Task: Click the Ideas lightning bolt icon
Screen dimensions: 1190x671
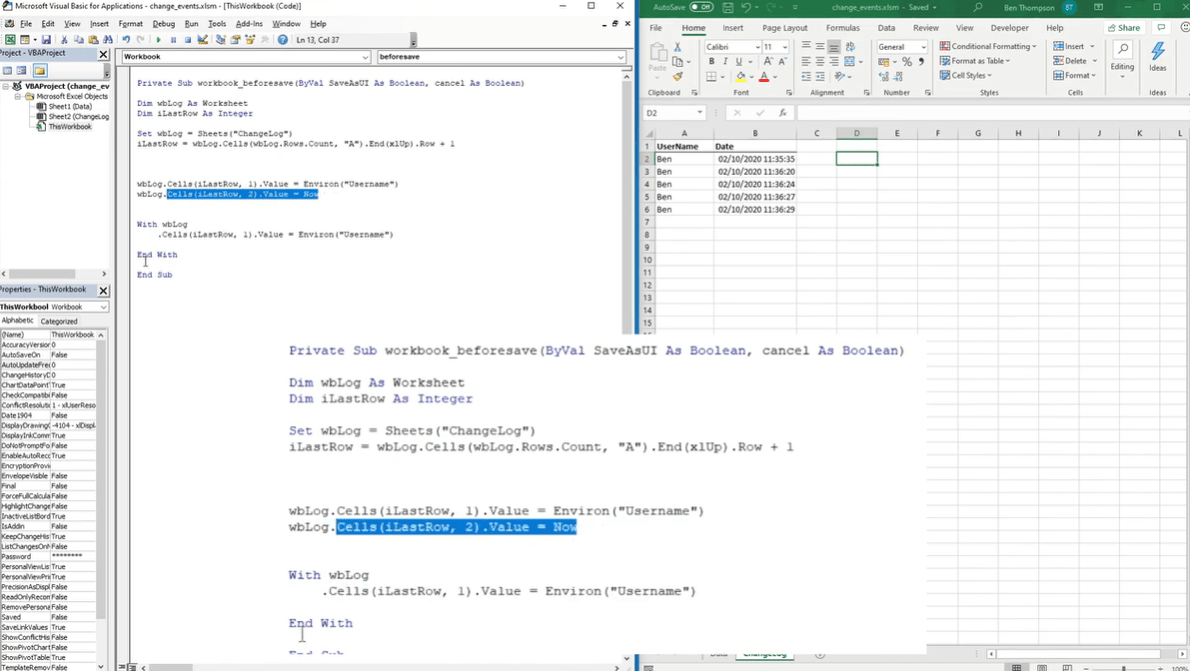Action: [1157, 57]
